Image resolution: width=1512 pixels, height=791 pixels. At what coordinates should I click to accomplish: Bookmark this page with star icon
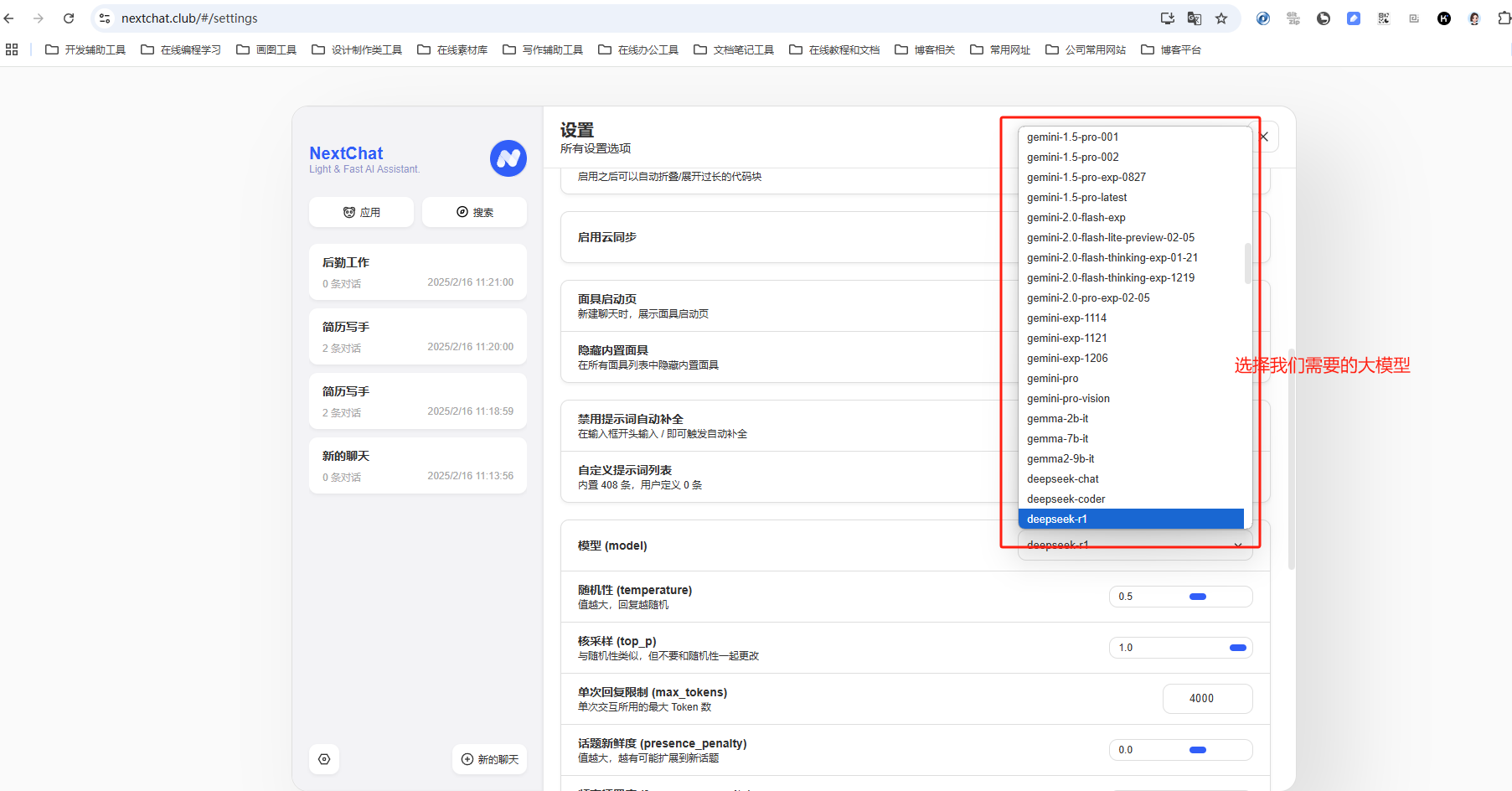[x=1221, y=18]
